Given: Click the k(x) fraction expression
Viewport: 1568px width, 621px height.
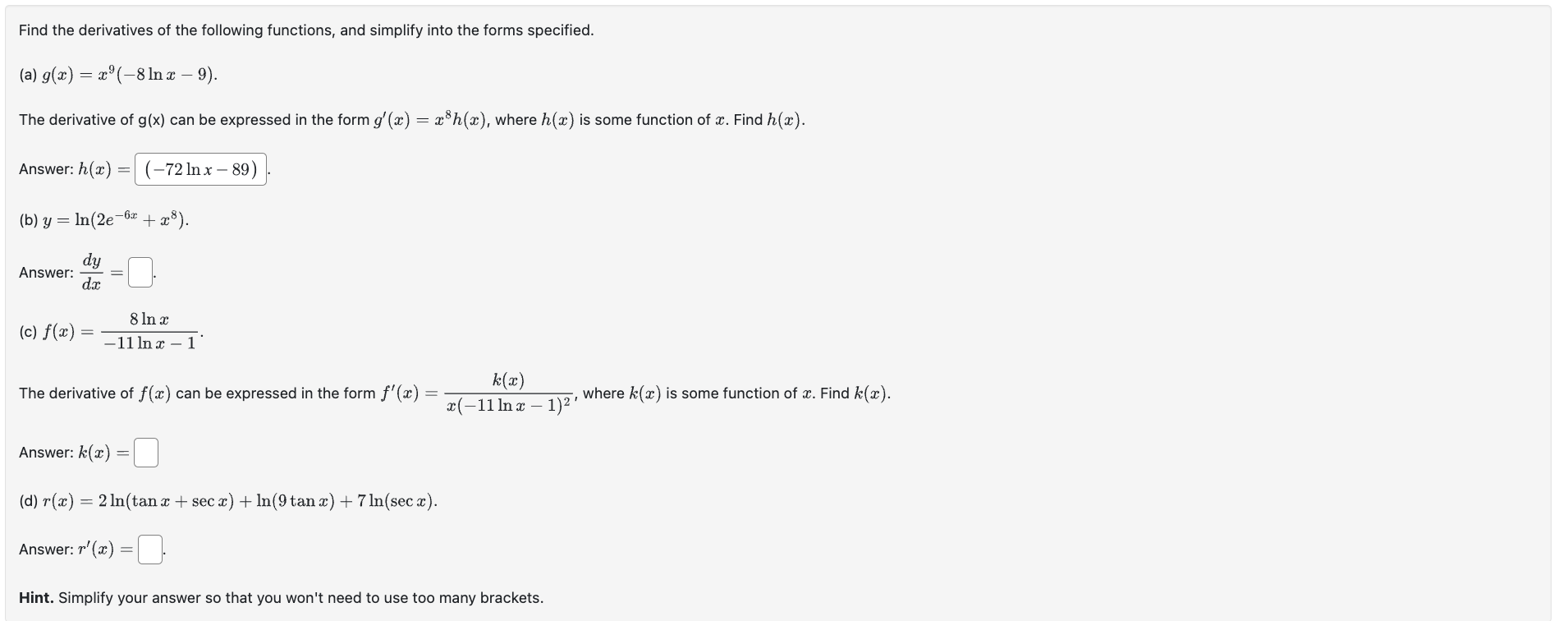Looking at the screenshot, I should click(507, 393).
